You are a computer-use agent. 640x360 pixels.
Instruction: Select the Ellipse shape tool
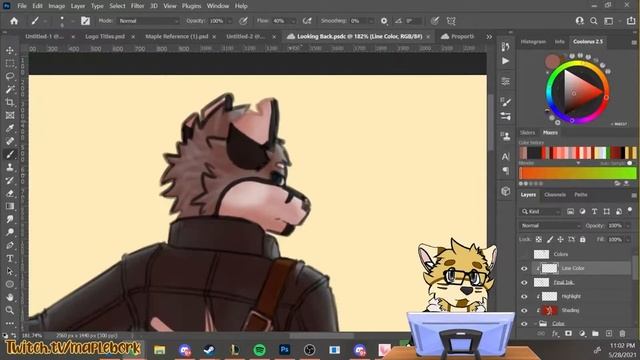10,284
